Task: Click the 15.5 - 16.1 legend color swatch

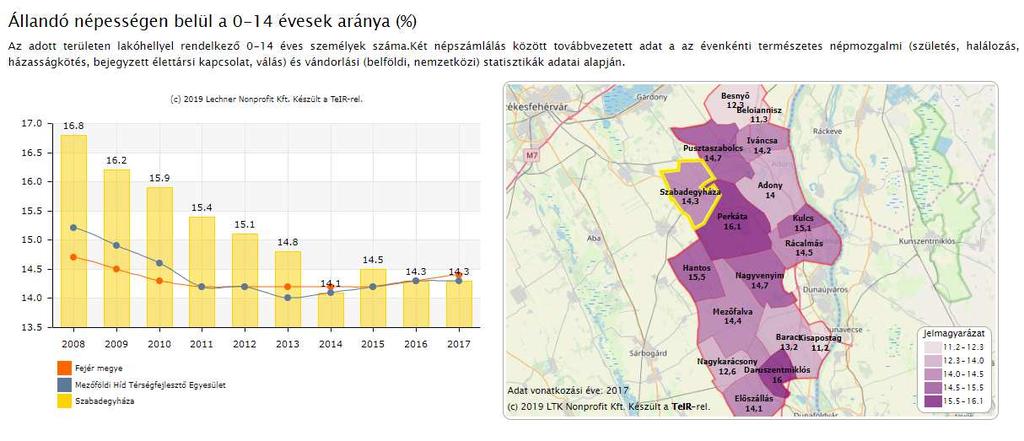Action: pos(934,402)
